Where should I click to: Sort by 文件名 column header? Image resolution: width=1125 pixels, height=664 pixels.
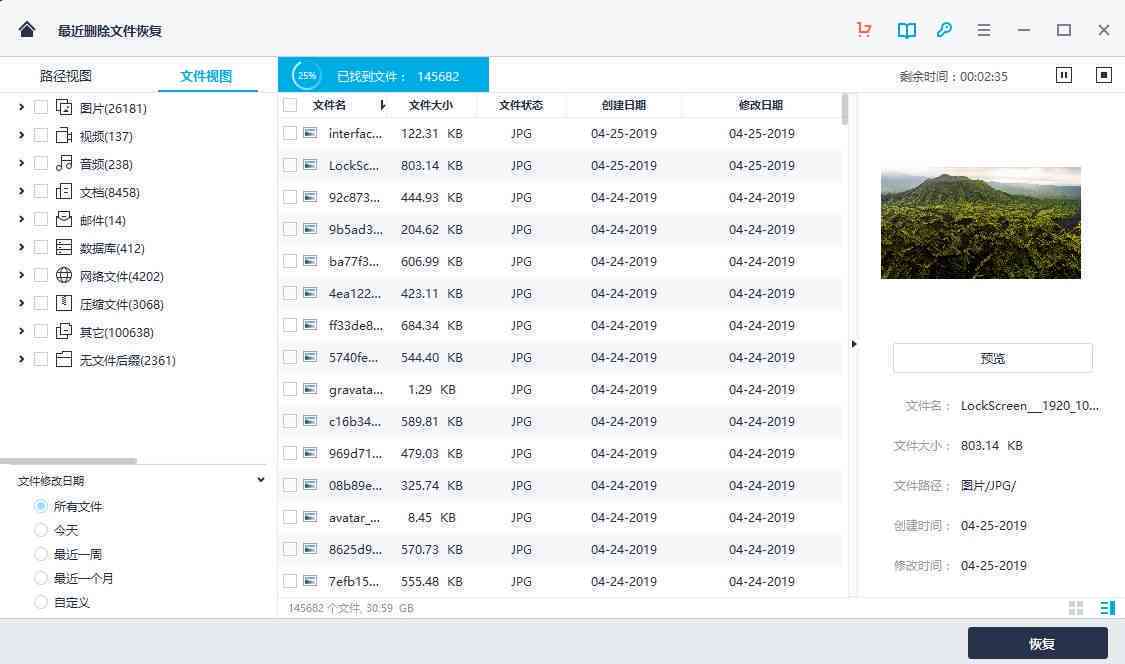(329, 105)
